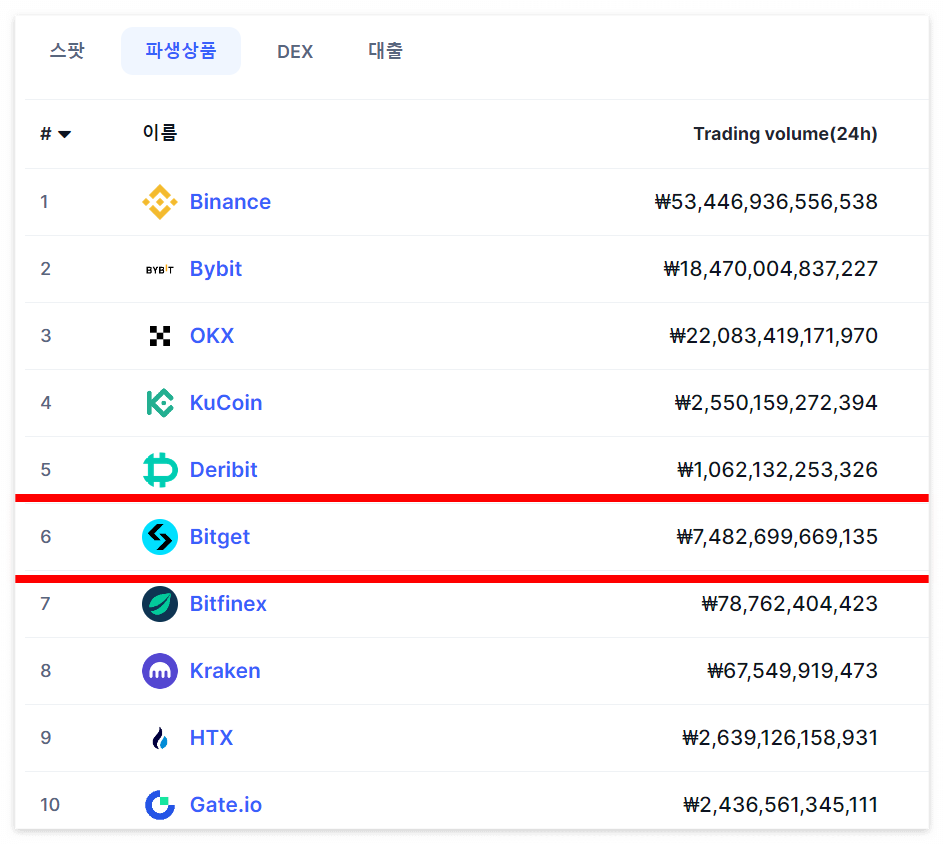Click the Bitget logo icon
Screen dimensions: 944x844
click(160, 536)
